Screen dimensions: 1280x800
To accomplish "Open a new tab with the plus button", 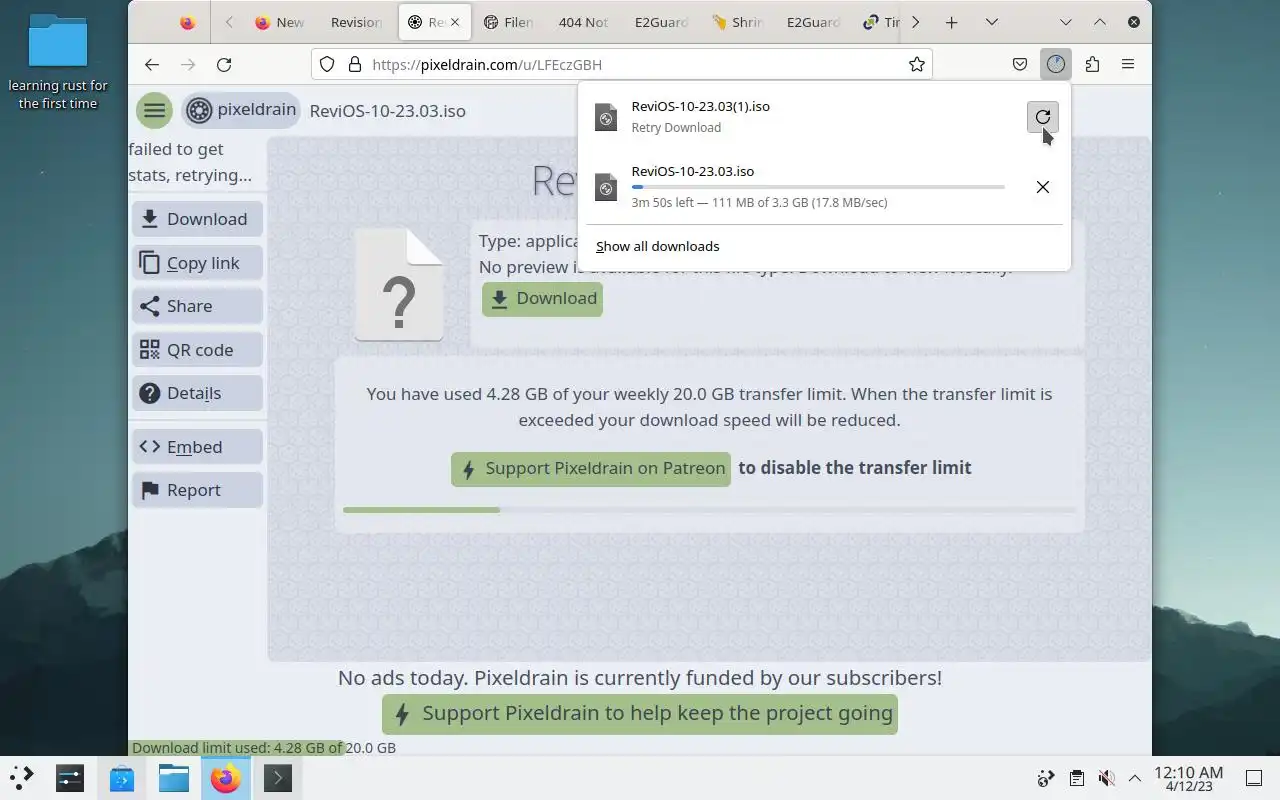I will tap(952, 22).
